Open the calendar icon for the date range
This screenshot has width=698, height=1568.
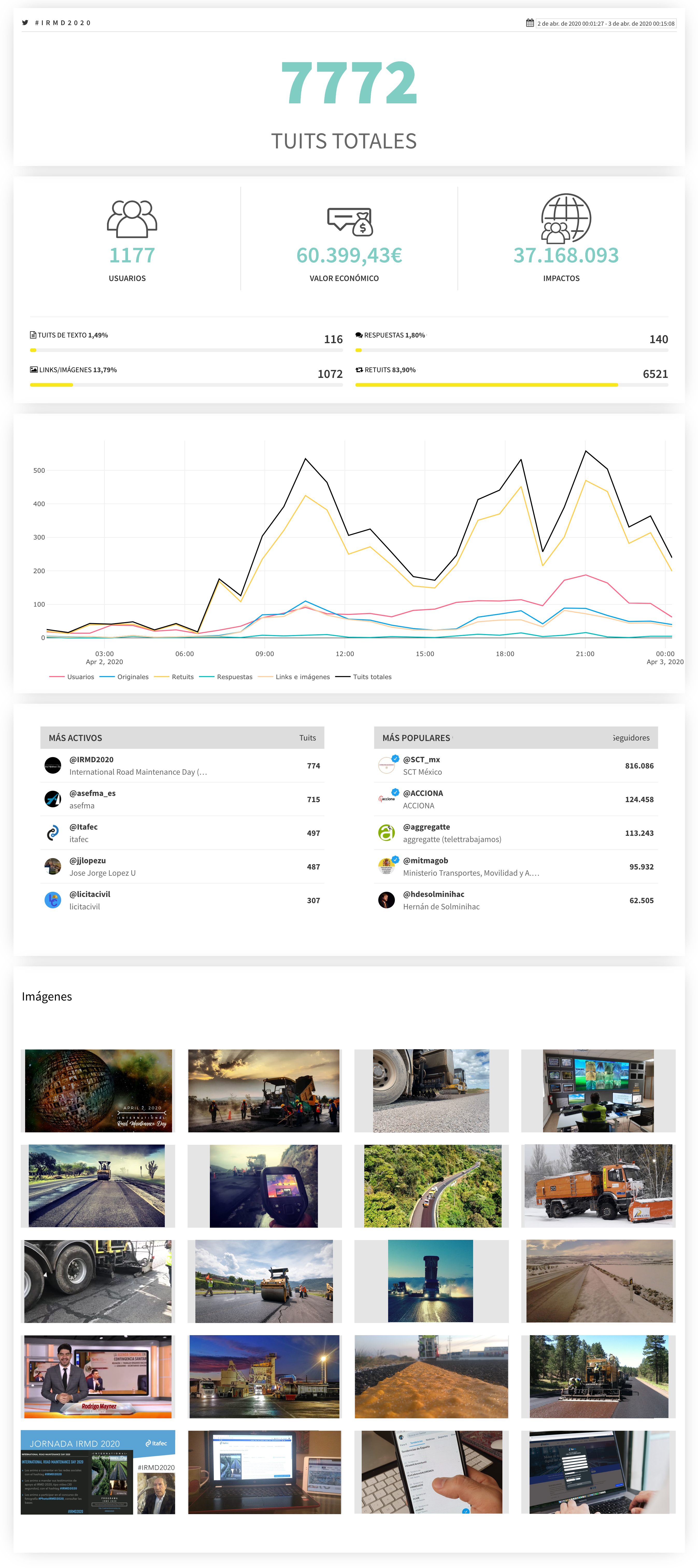530,23
